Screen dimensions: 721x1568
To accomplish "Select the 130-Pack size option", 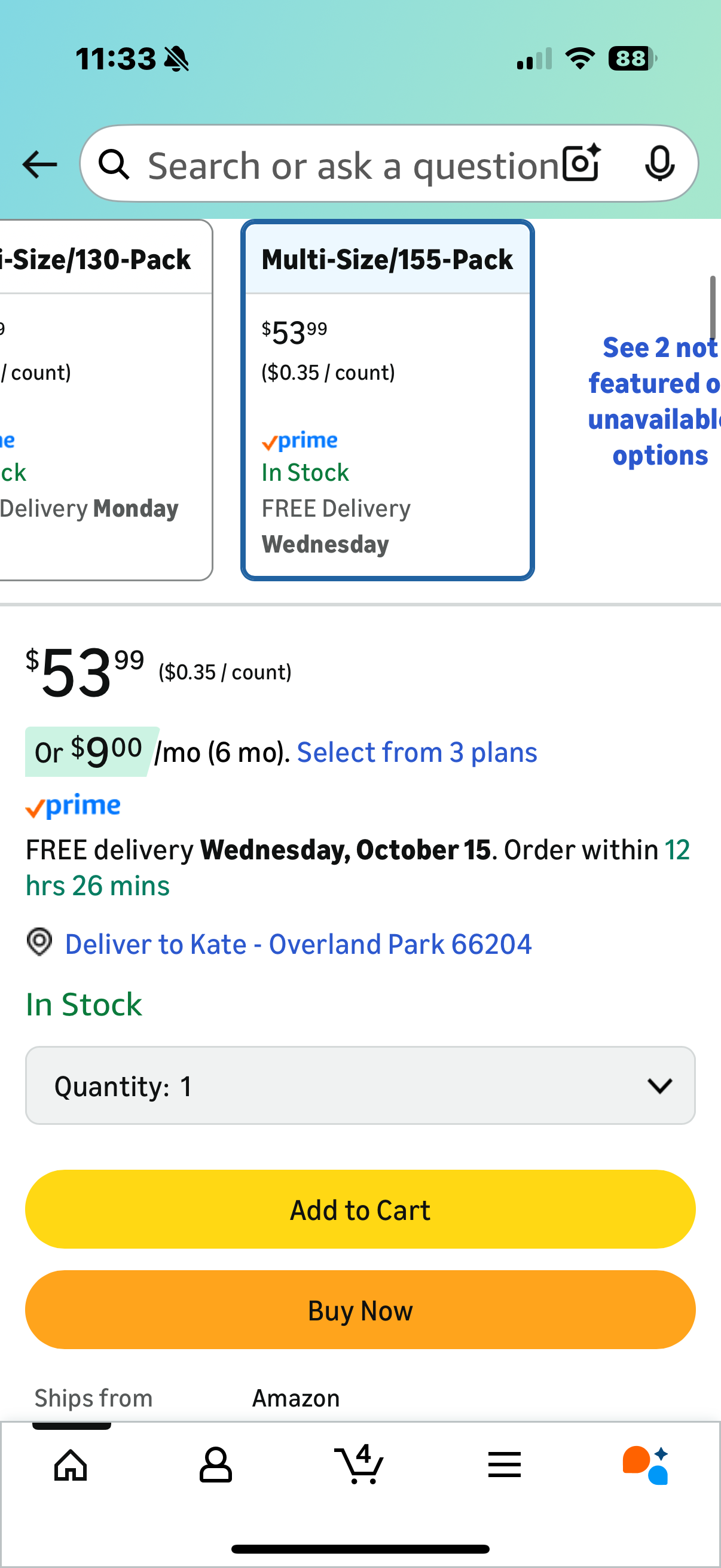I will (x=103, y=400).
